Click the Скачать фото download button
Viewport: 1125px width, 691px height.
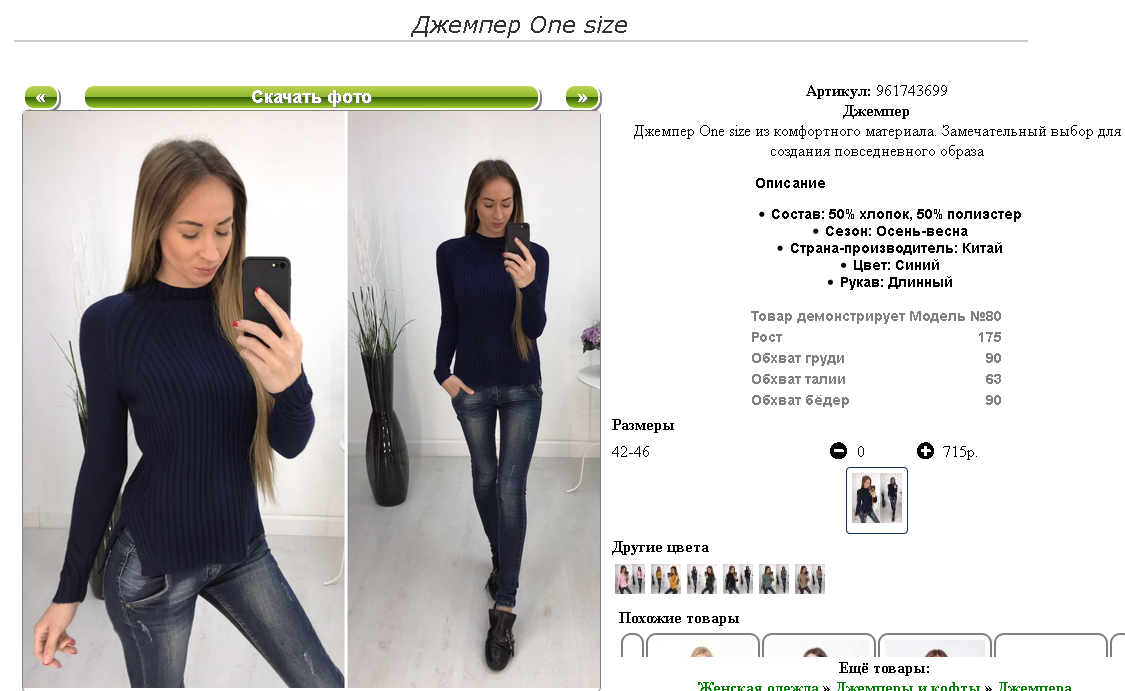pyautogui.click(x=311, y=97)
